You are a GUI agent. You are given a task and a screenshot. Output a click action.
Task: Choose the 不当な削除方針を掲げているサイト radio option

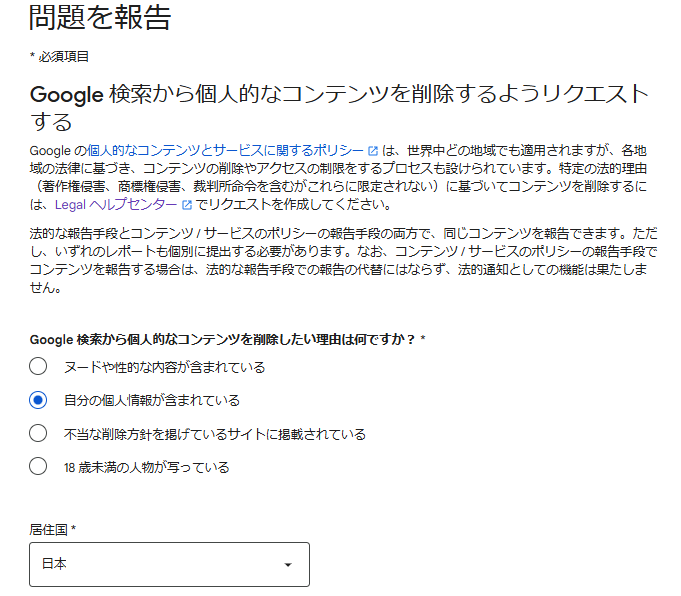[38, 434]
